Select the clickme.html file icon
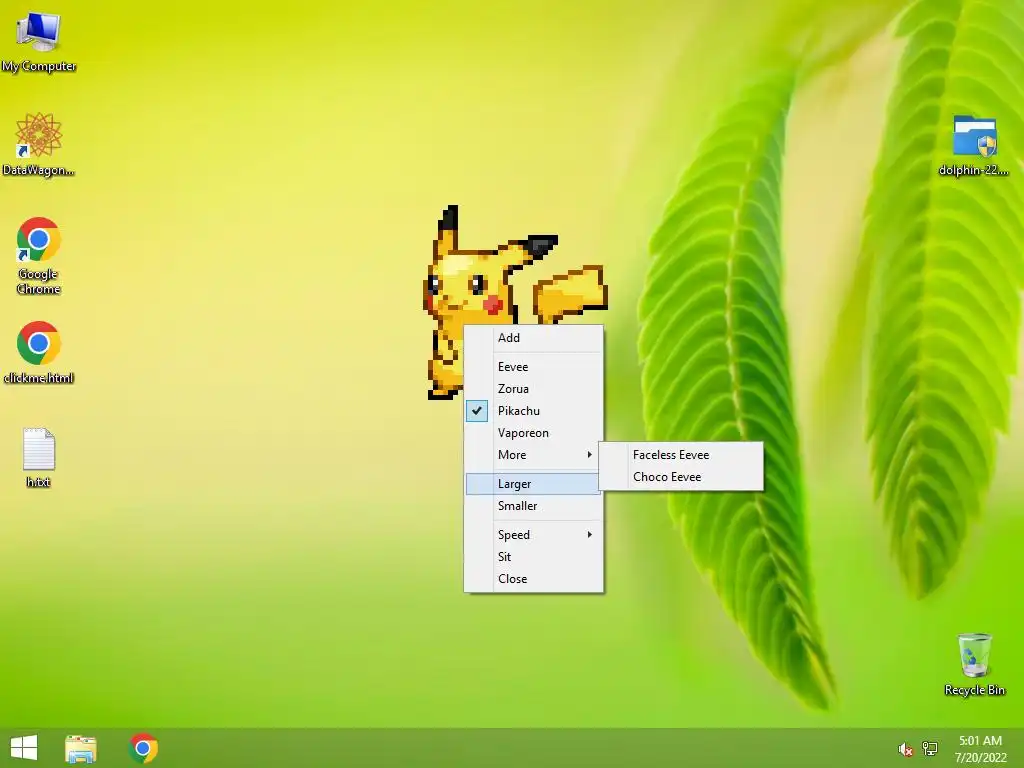This screenshot has height=768, width=1024. click(39, 352)
